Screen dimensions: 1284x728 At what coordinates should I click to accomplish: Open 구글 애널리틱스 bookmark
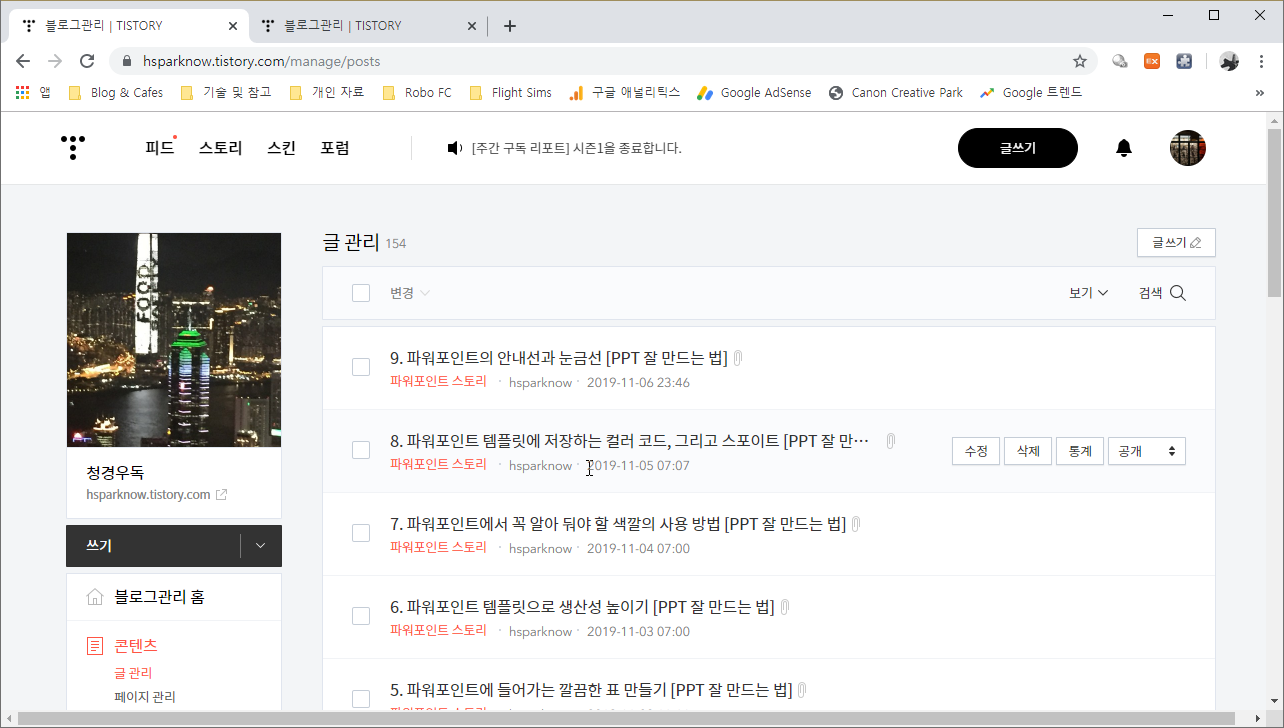[625, 93]
